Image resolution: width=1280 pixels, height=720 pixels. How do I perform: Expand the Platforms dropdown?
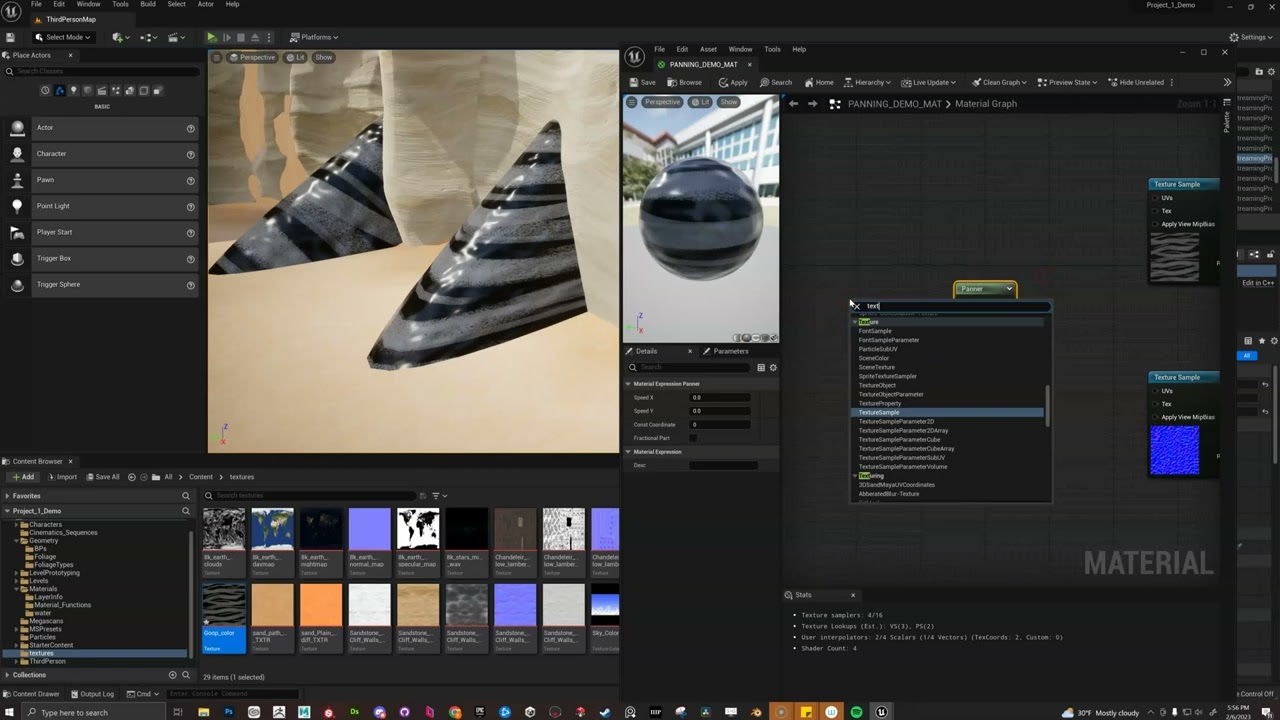click(x=315, y=37)
